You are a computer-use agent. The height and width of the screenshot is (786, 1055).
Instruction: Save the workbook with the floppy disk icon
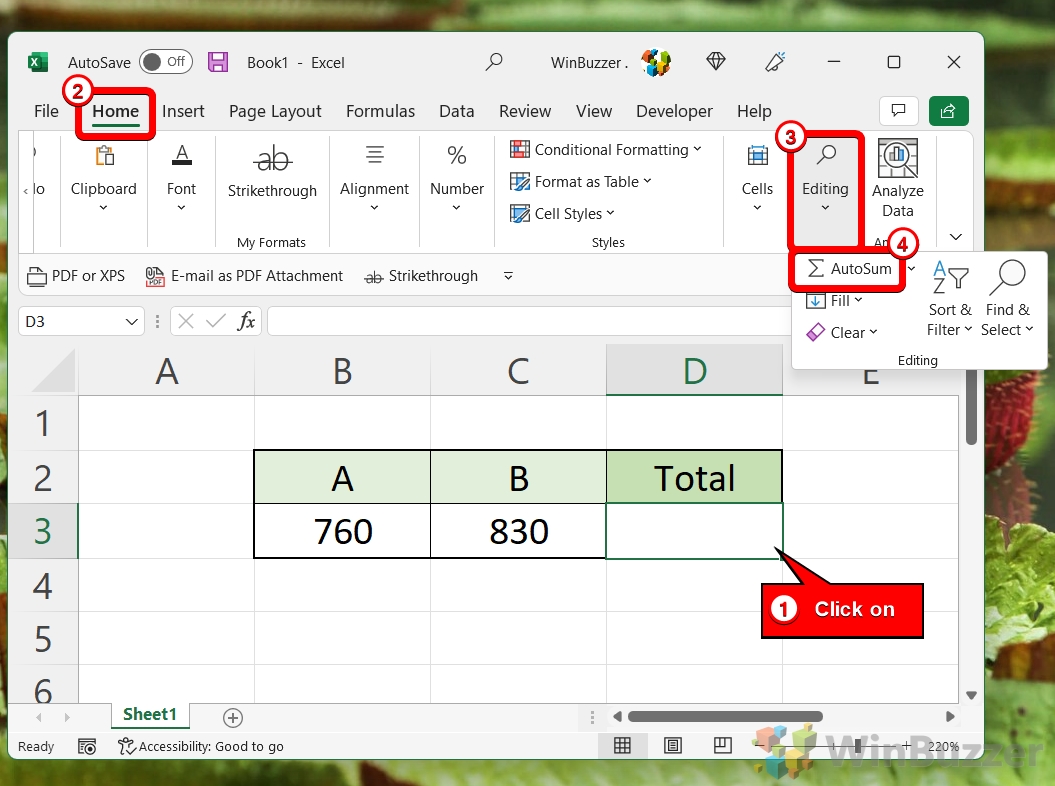point(217,63)
